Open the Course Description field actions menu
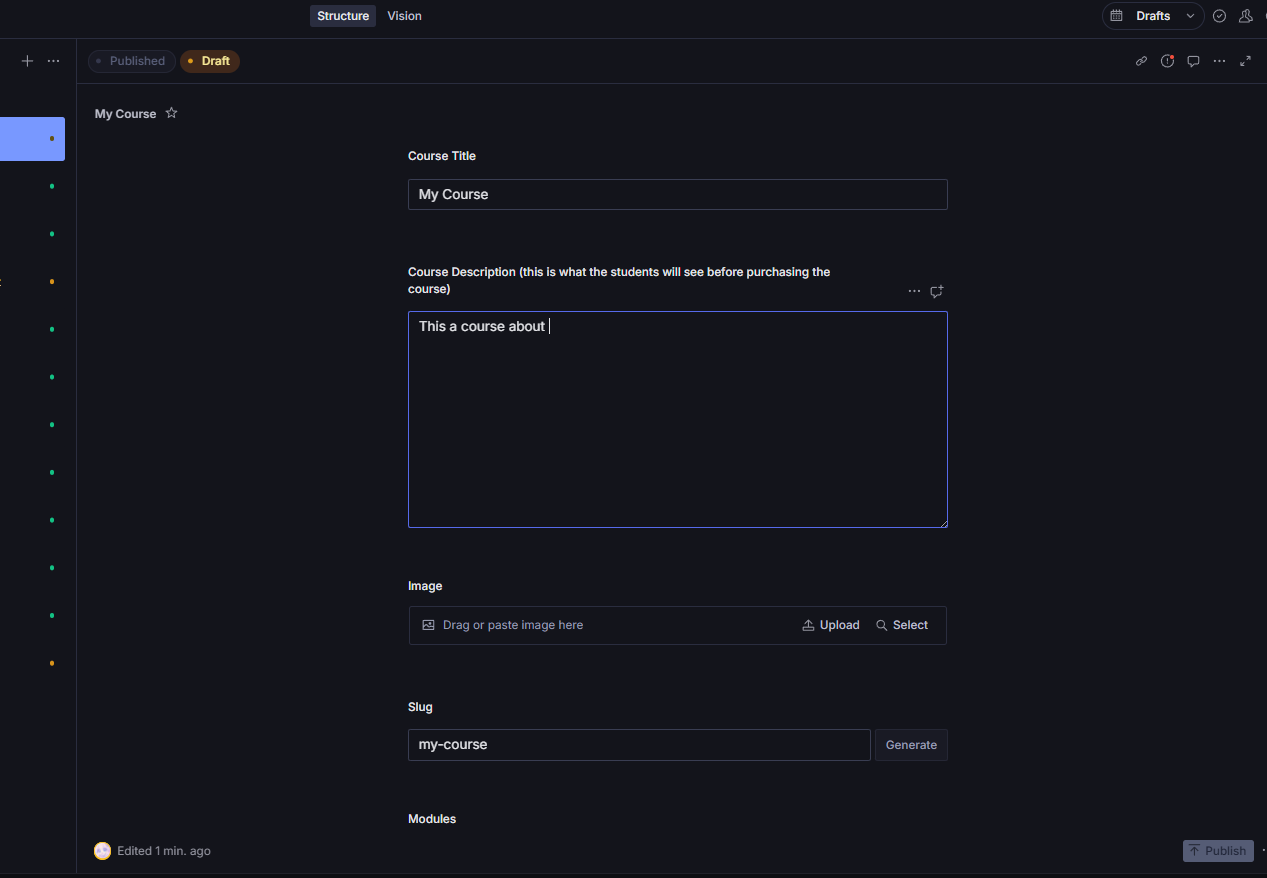 pyautogui.click(x=914, y=291)
